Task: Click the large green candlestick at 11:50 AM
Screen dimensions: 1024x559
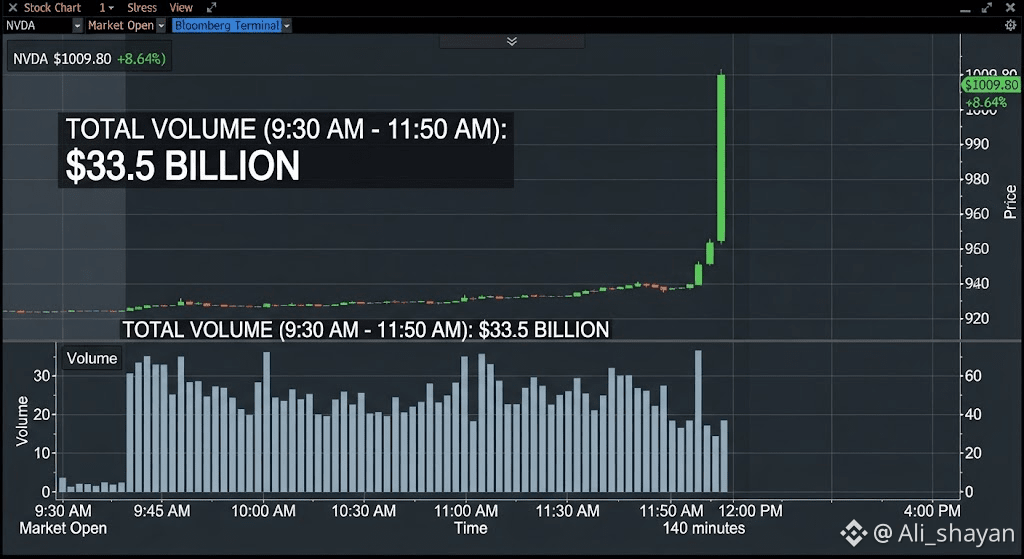Action: point(721,158)
